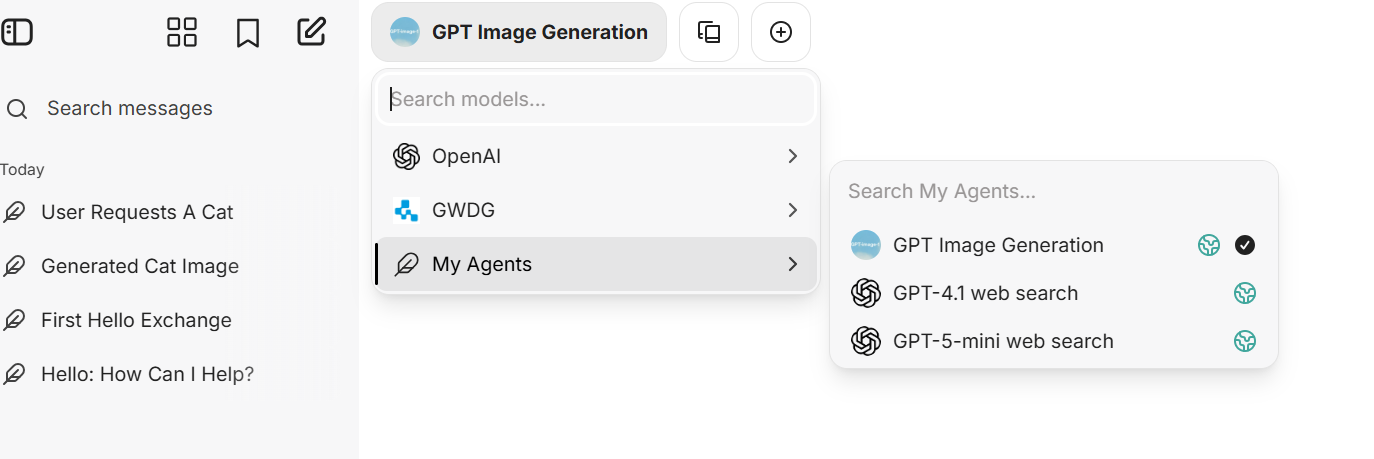This screenshot has height=459, width=1374.
Task: Start a new chat with pencil icon
Action: click(x=312, y=32)
